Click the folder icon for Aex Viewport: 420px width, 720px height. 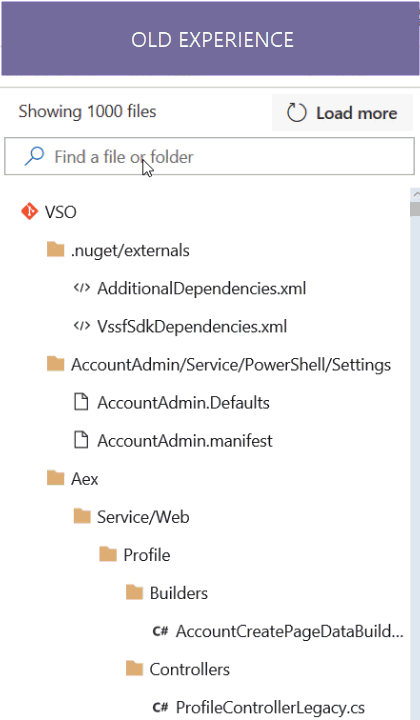point(56,478)
